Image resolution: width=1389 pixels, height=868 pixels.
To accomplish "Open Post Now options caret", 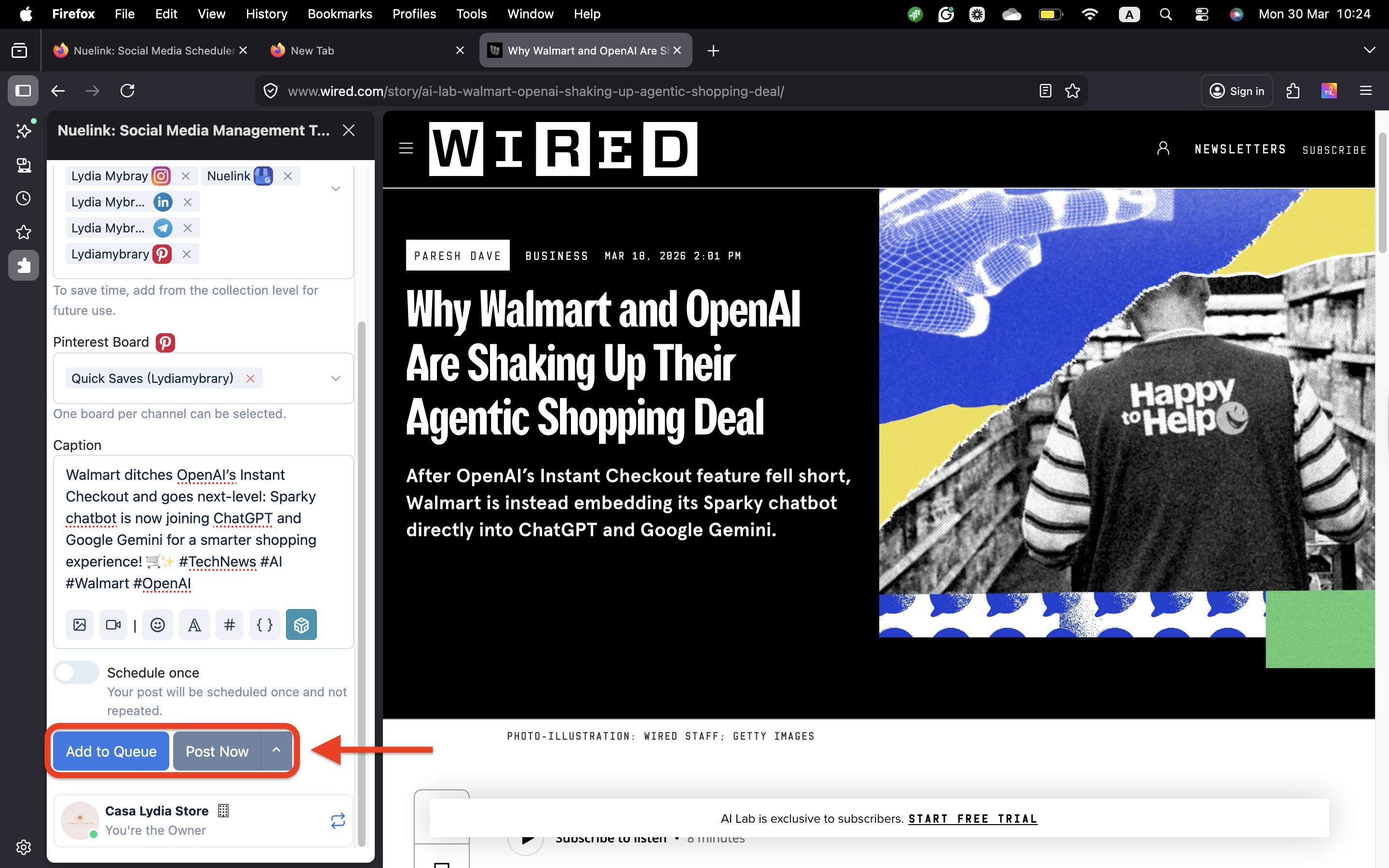I will 277,750.
